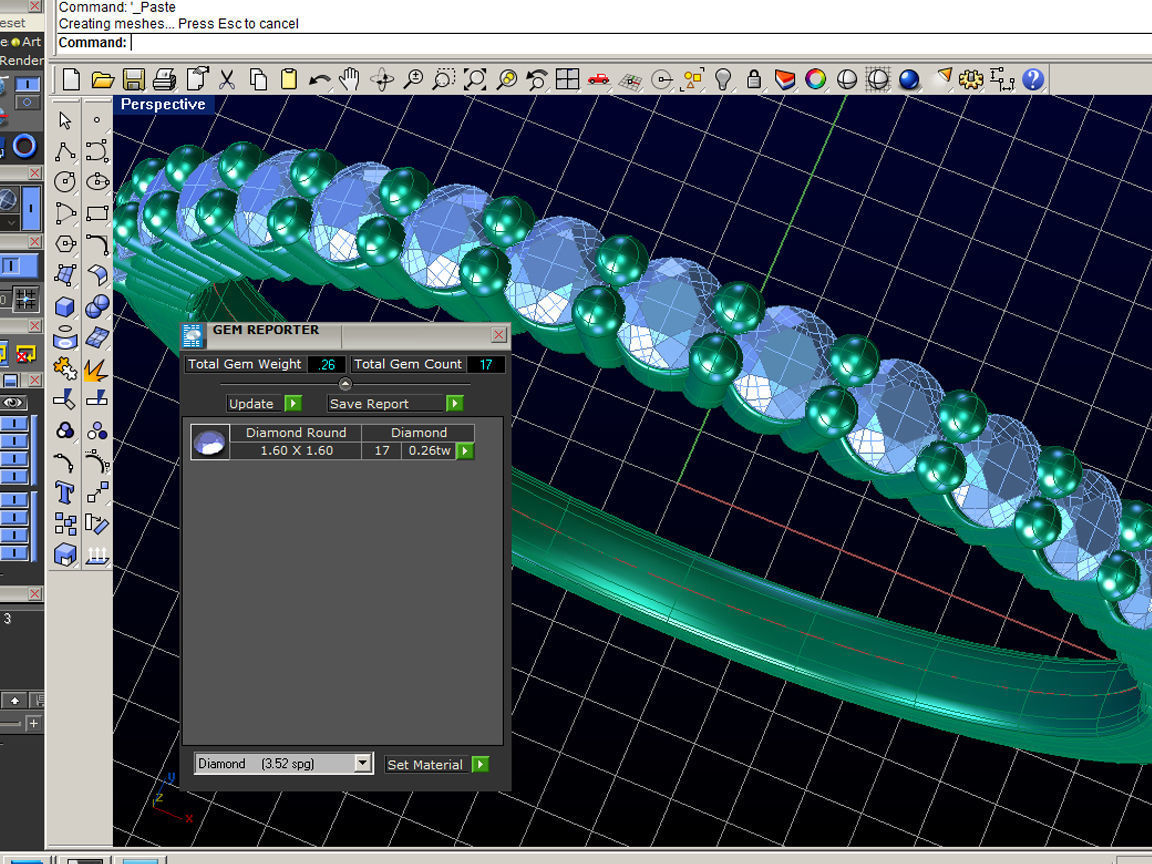Click the 'Diamond Round' cell
The width and height of the screenshot is (1152, 864).
tap(296, 433)
